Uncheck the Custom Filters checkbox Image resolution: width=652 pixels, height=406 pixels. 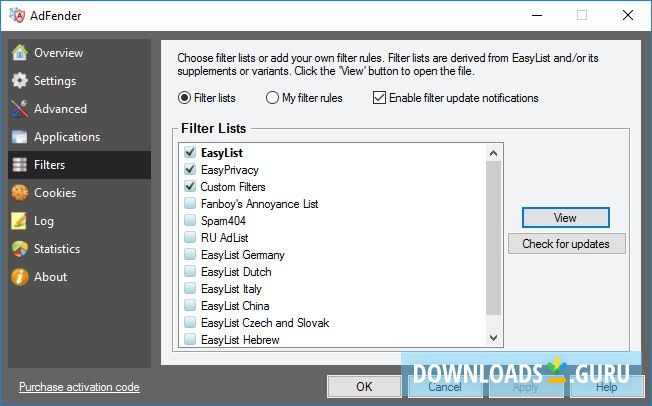pos(190,186)
